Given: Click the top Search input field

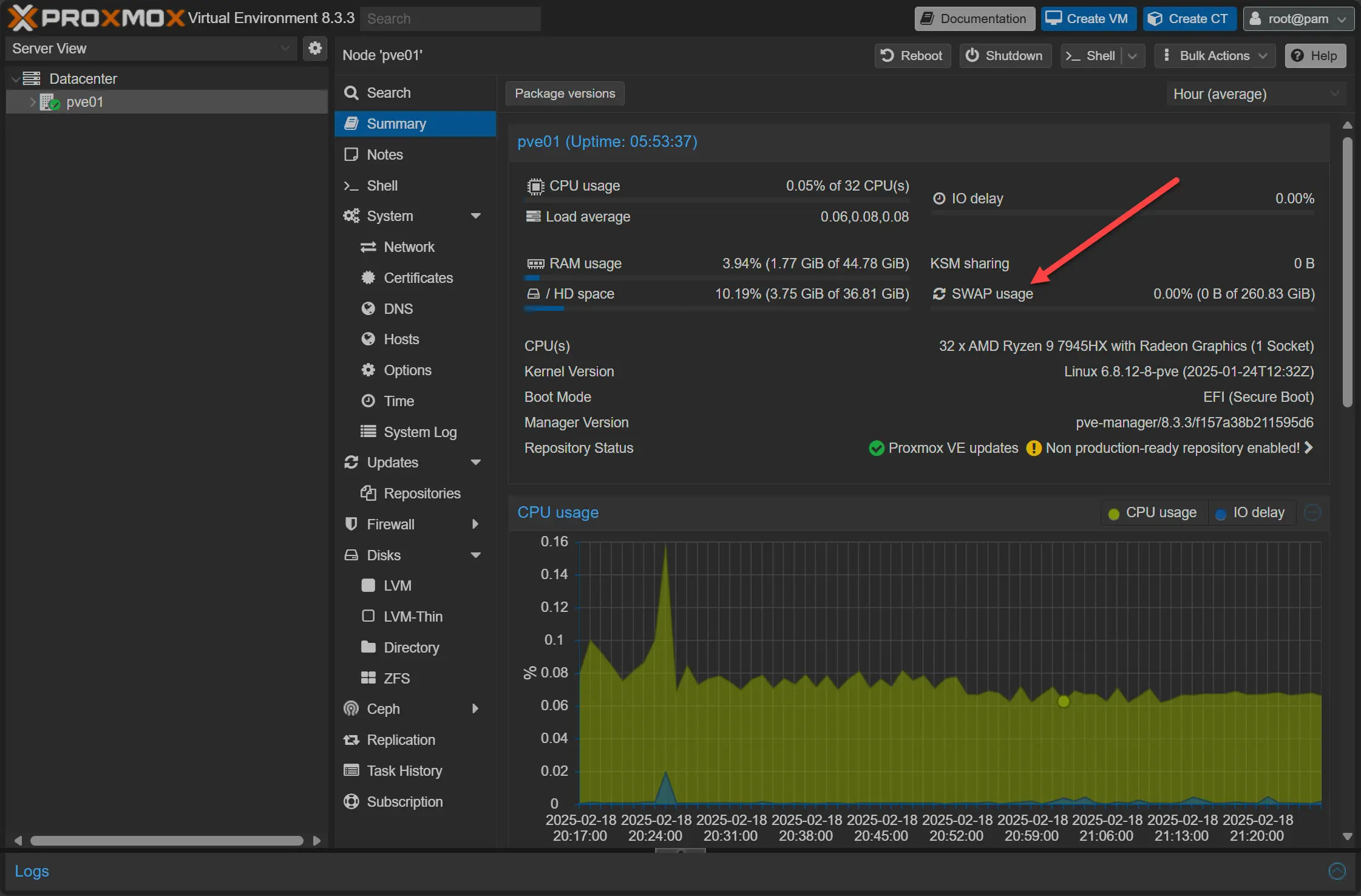Looking at the screenshot, I should 450,18.
